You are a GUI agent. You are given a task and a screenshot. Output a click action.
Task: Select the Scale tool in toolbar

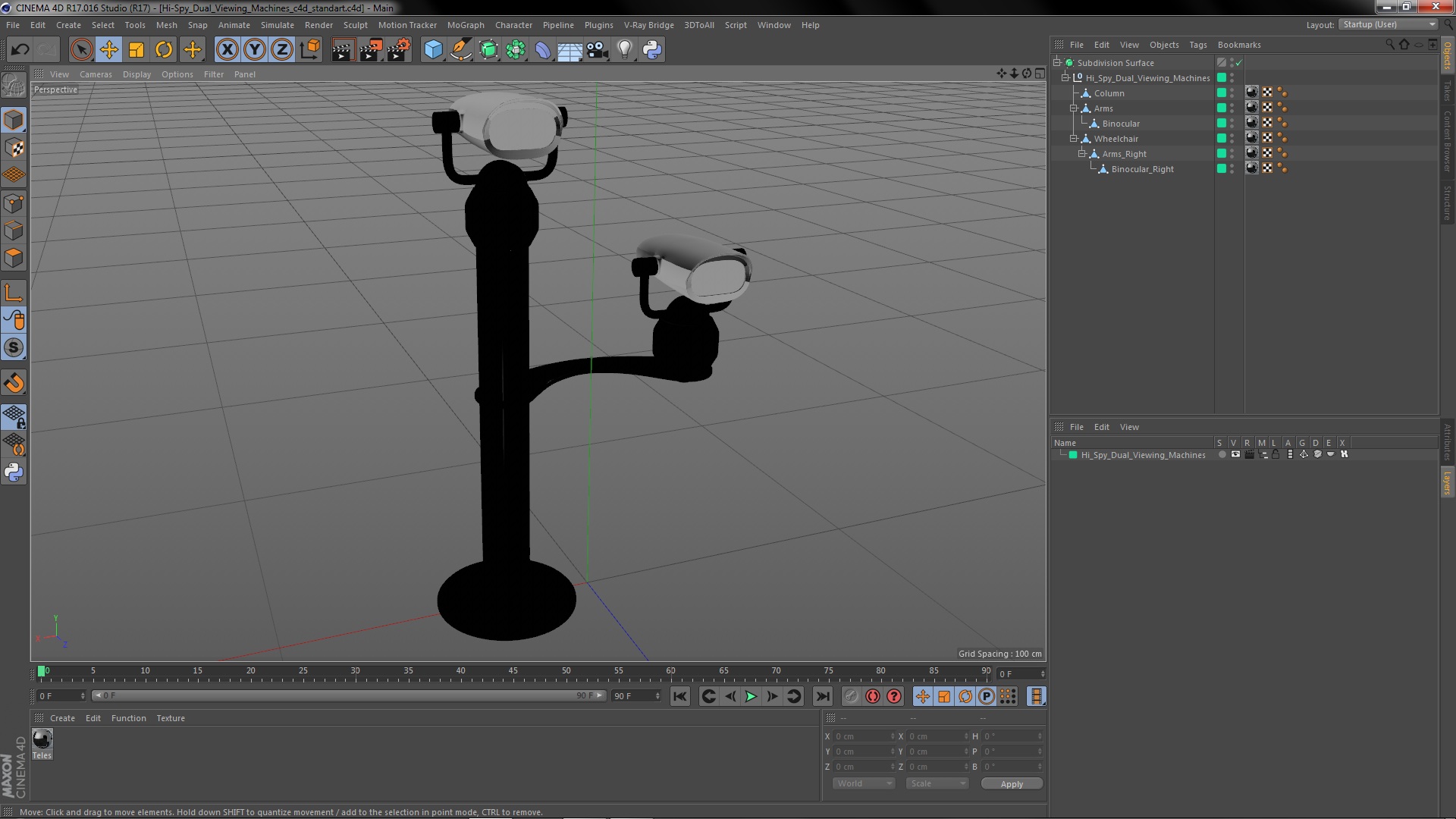pyautogui.click(x=136, y=50)
